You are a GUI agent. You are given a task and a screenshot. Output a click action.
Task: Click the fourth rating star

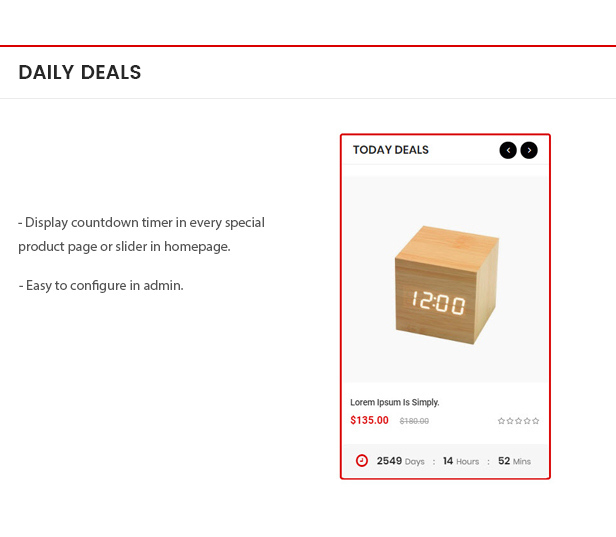[528, 421]
